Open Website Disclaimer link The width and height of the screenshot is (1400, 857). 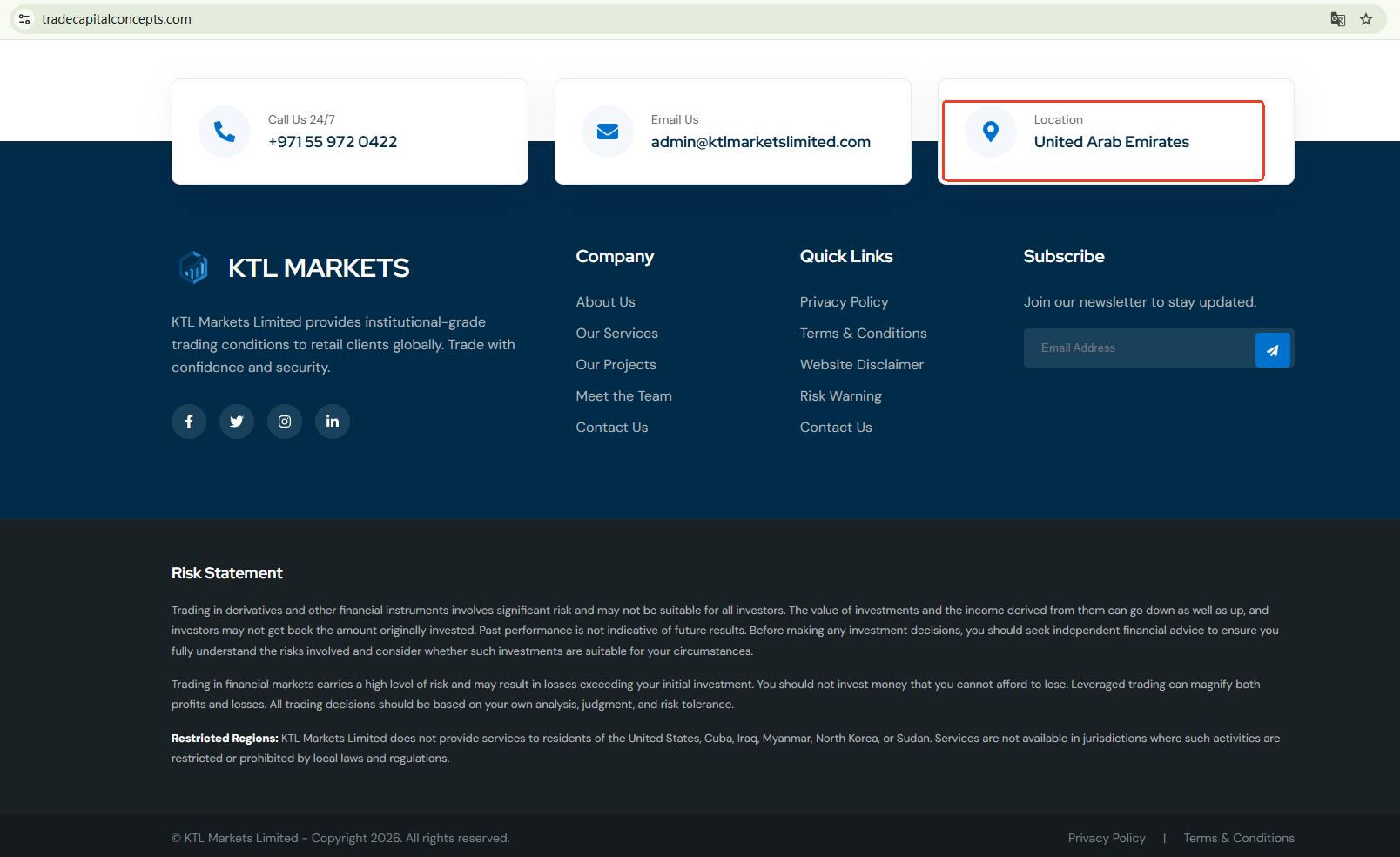861,365
